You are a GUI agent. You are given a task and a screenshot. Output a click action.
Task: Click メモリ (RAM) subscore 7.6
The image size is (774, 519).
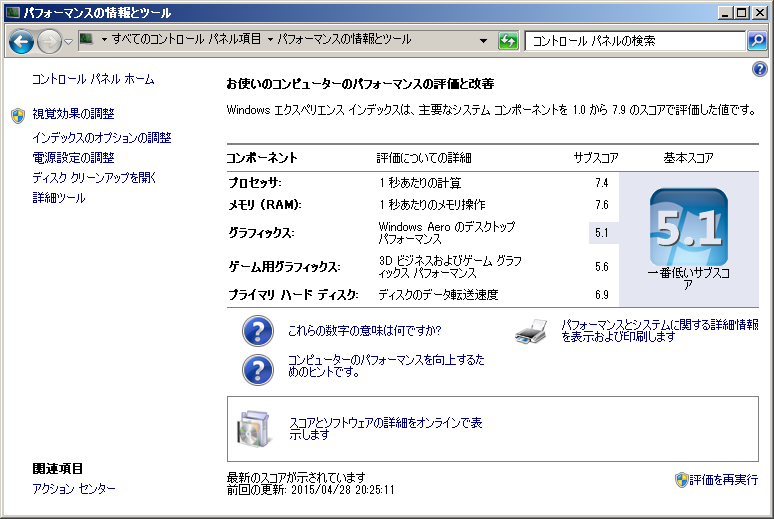pos(601,204)
